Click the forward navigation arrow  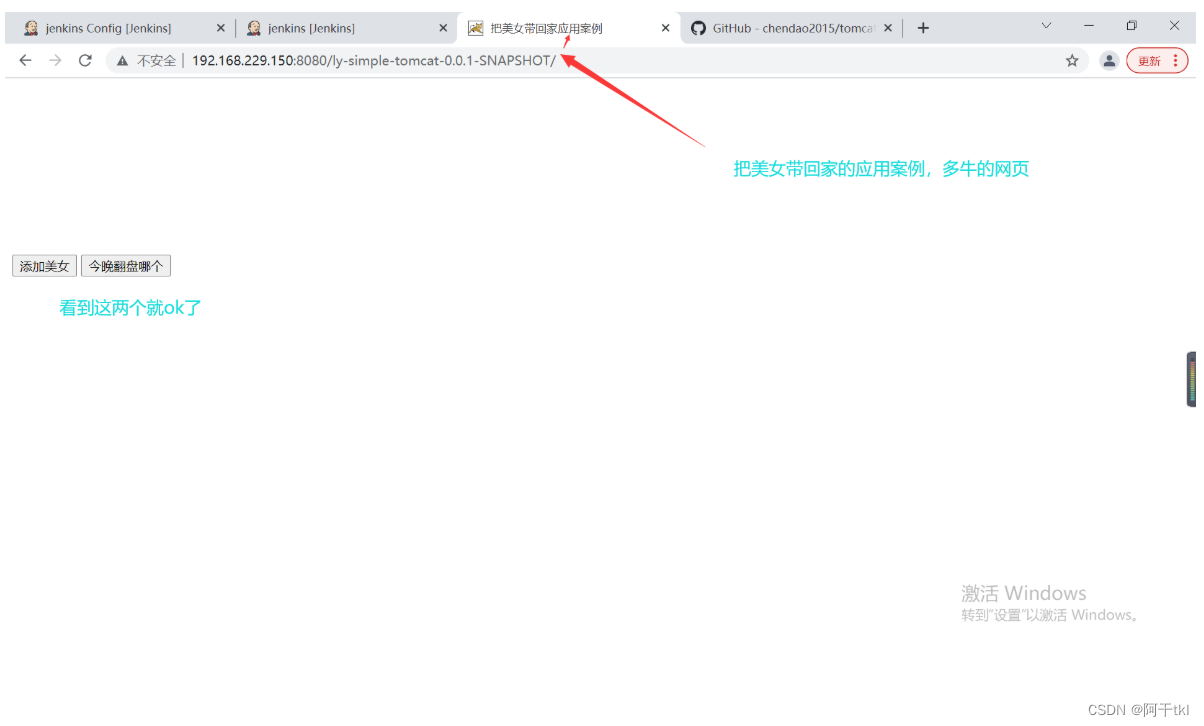point(55,60)
